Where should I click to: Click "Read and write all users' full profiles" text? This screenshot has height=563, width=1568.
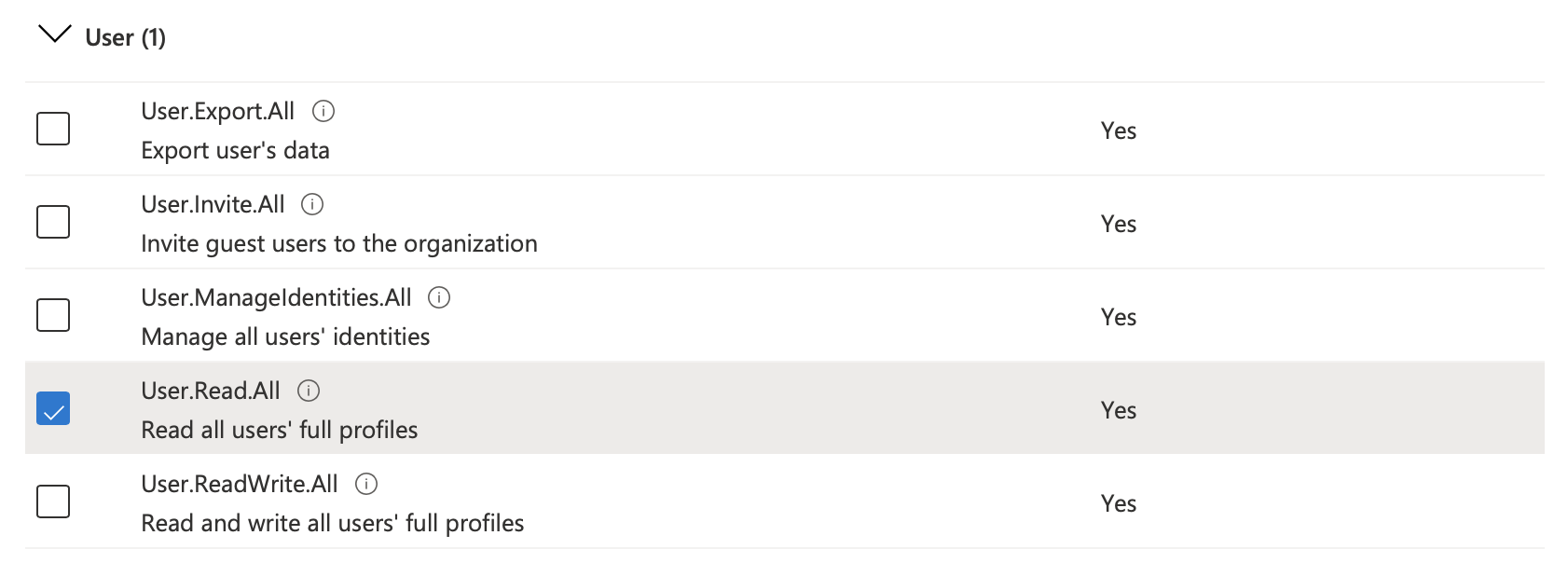click(x=333, y=523)
